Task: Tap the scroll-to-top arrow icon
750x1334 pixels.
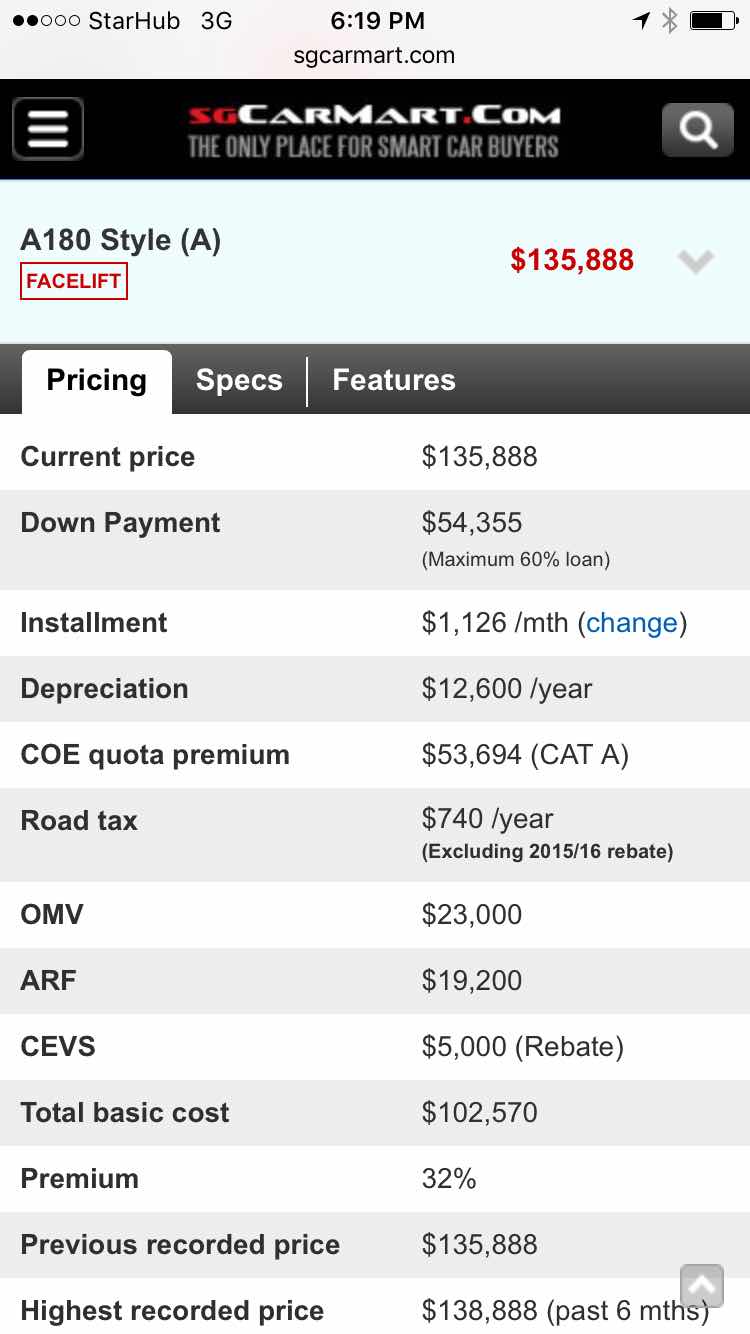Action: [701, 1285]
